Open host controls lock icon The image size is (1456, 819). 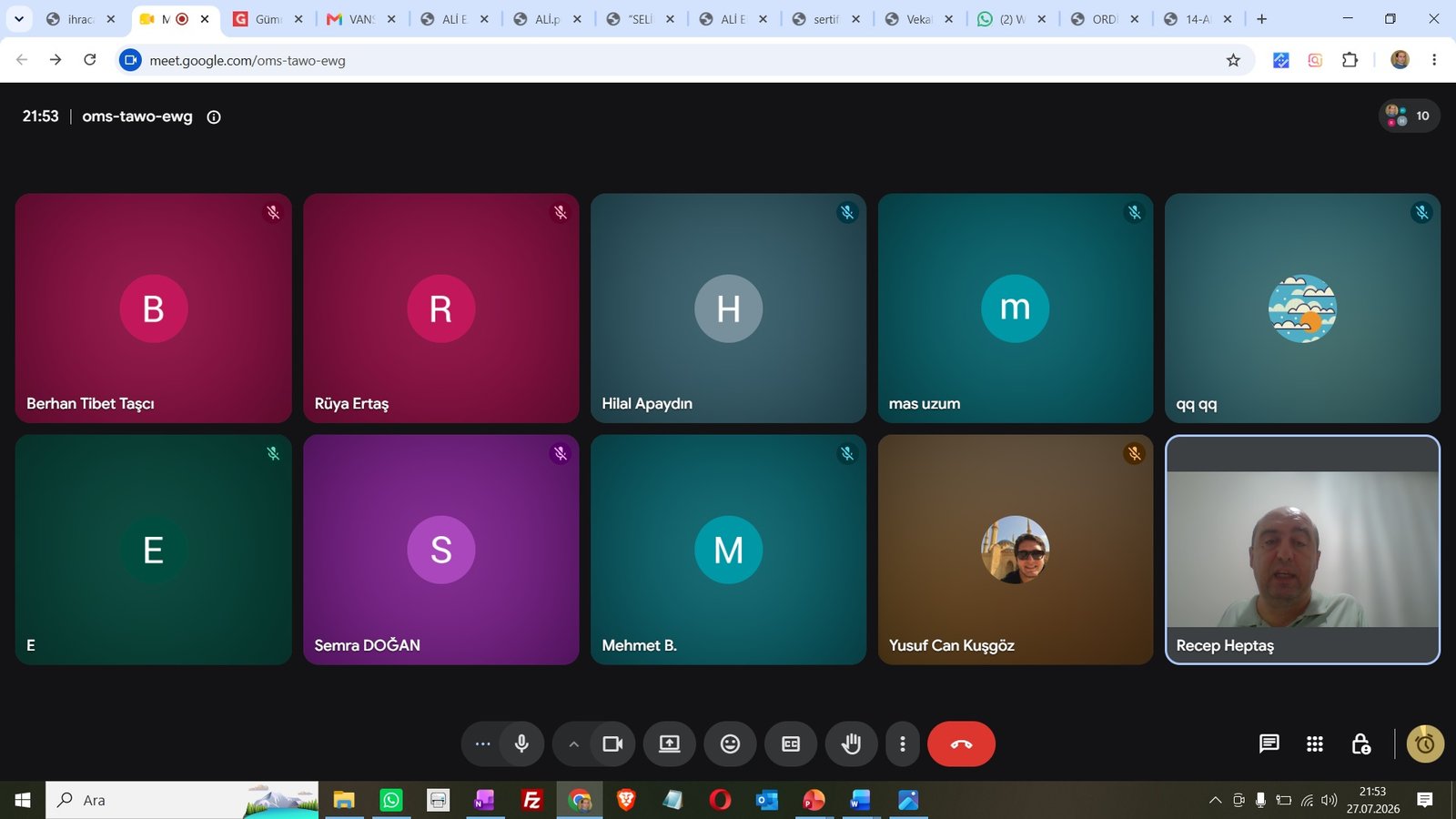click(x=1360, y=744)
